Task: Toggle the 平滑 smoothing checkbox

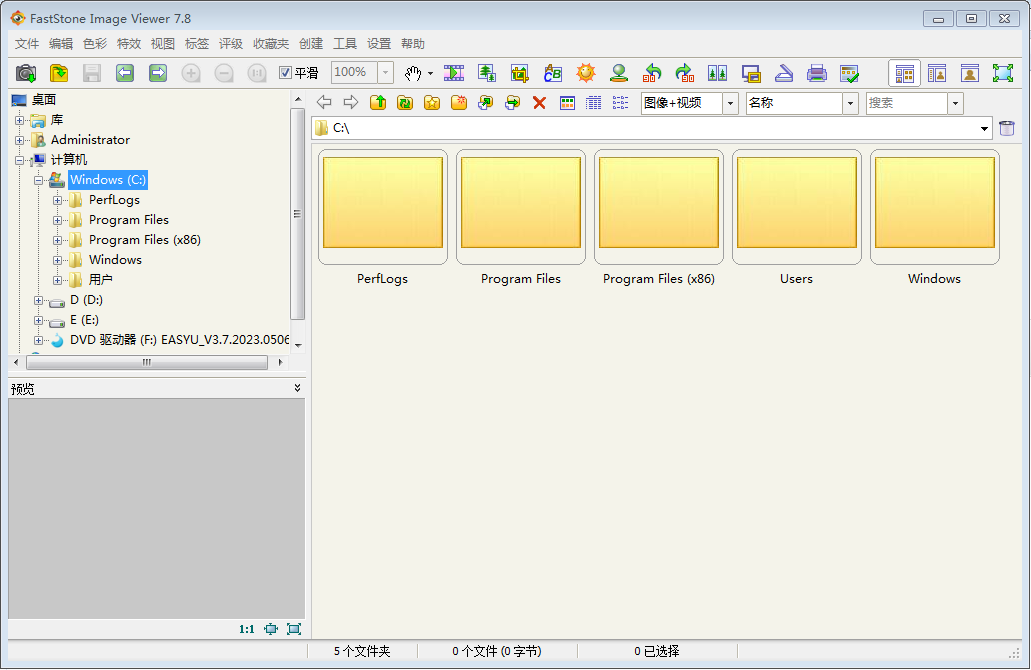Action: coord(285,73)
